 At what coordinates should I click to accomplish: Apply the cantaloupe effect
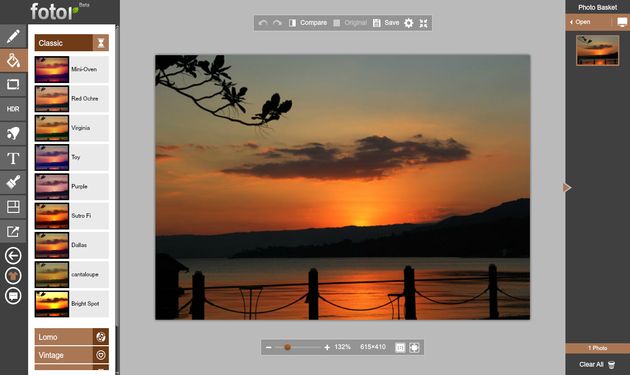point(72,275)
